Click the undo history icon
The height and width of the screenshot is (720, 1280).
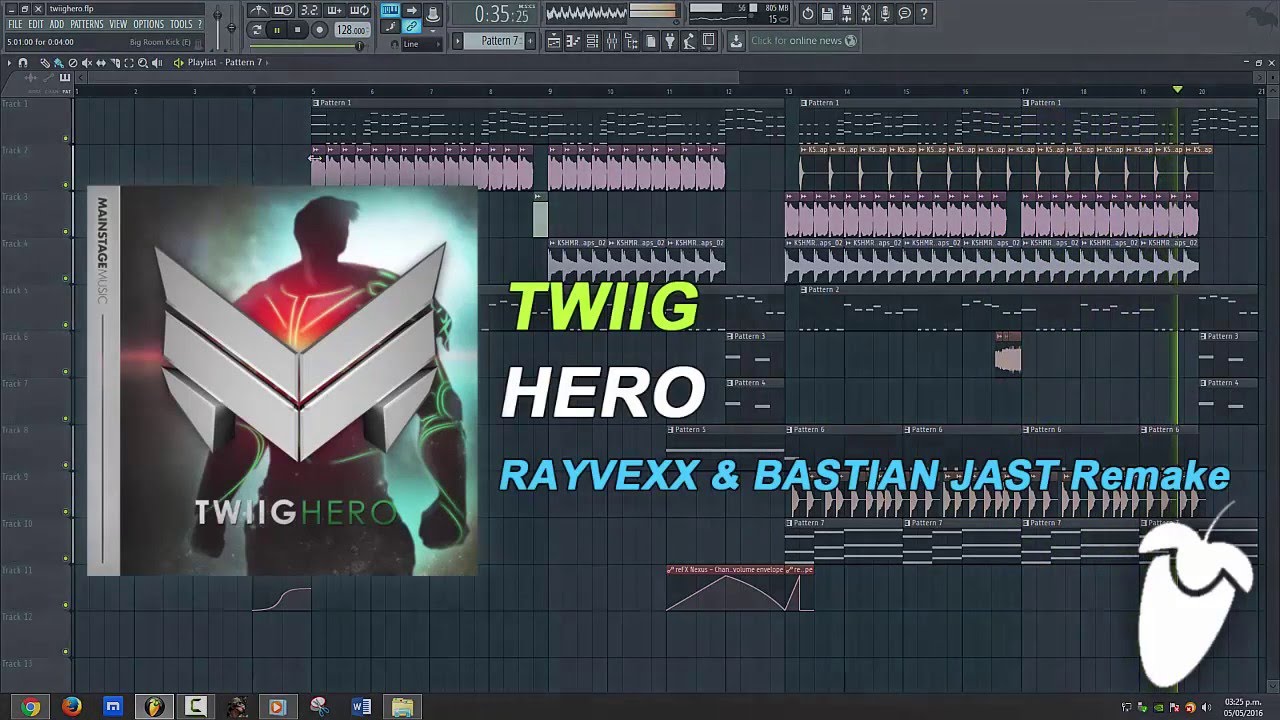(x=808, y=14)
